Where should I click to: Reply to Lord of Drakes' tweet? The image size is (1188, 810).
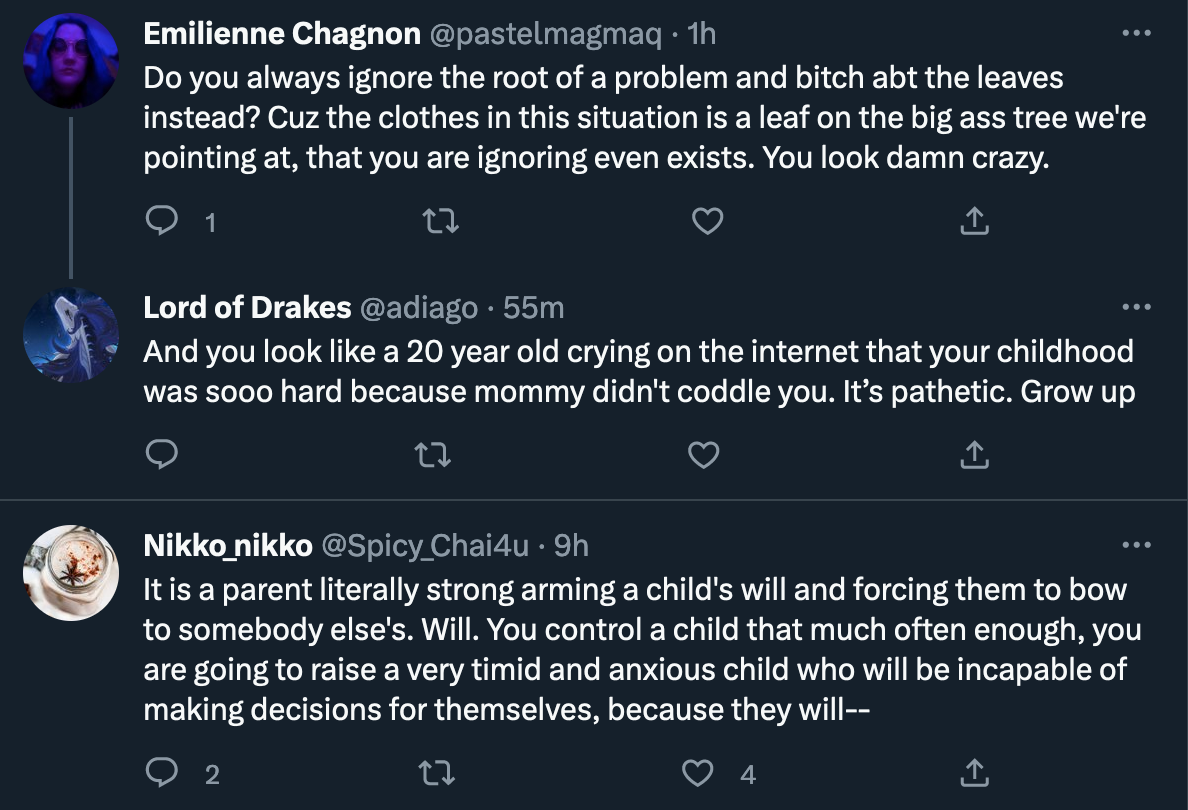[x=161, y=455]
